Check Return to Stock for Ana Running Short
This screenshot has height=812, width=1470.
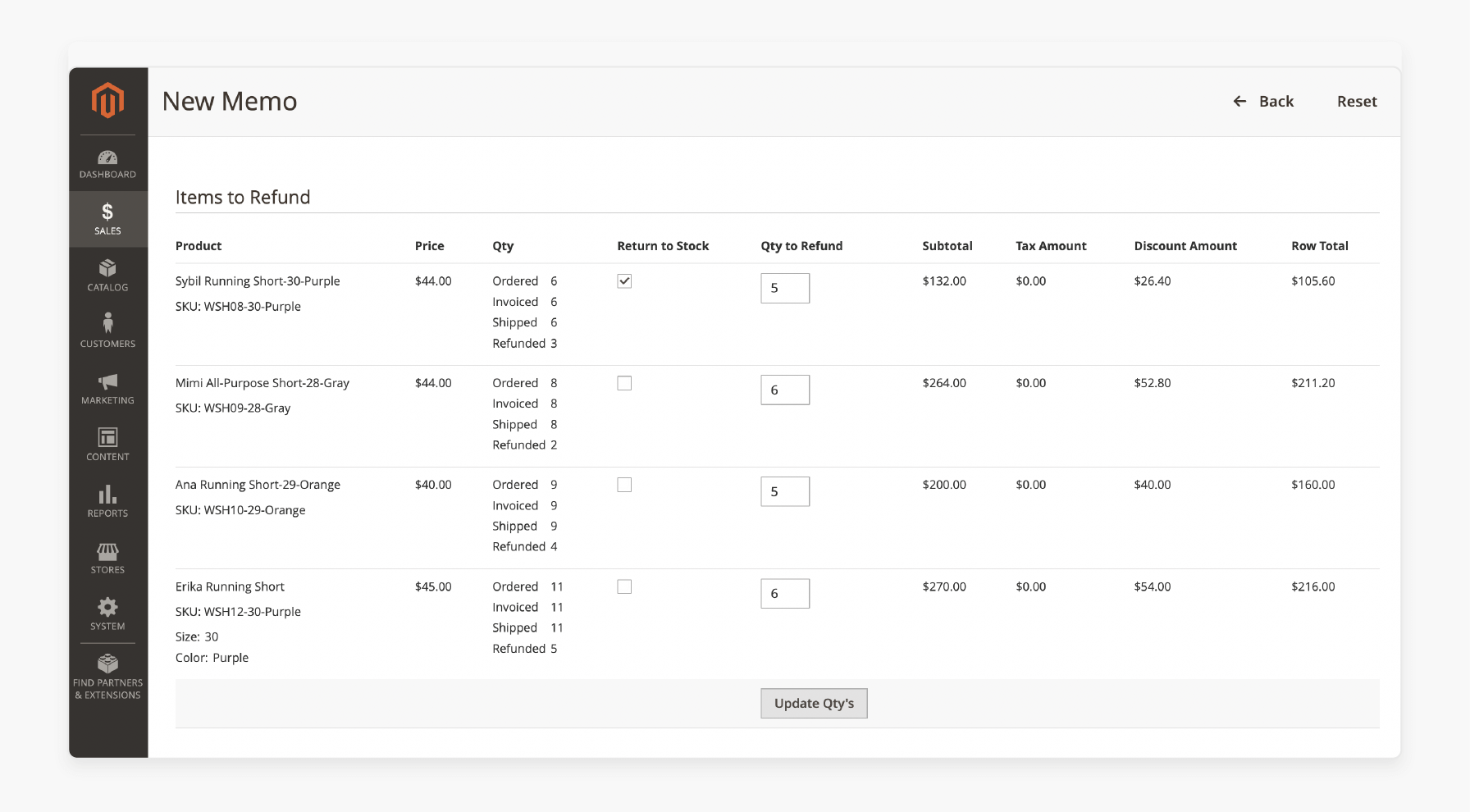pyautogui.click(x=624, y=485)
